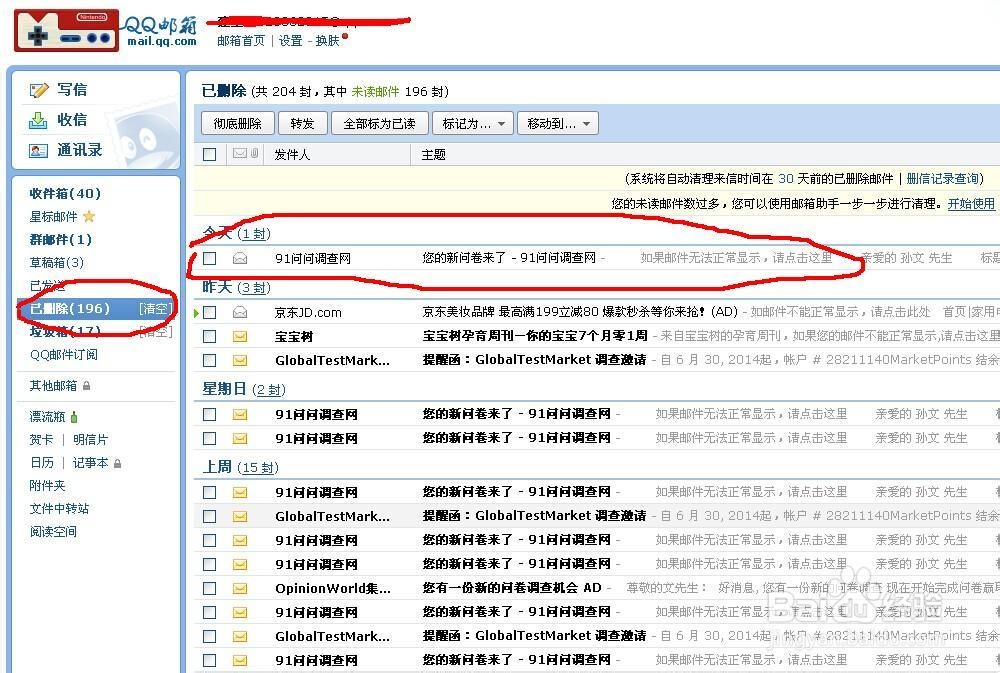Viewport: 1000px width, 673px height.
Task: Sort by the 发件人 column header
Action: 292,154
